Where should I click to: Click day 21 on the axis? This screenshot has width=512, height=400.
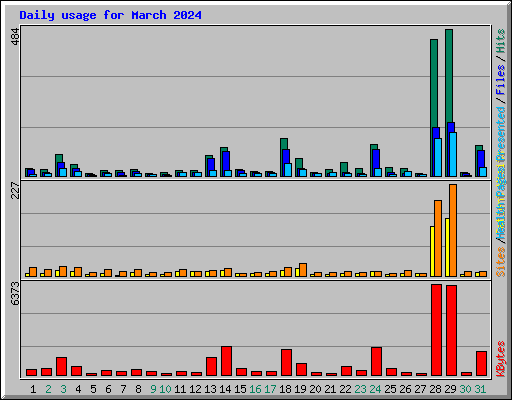click(330, 389)
